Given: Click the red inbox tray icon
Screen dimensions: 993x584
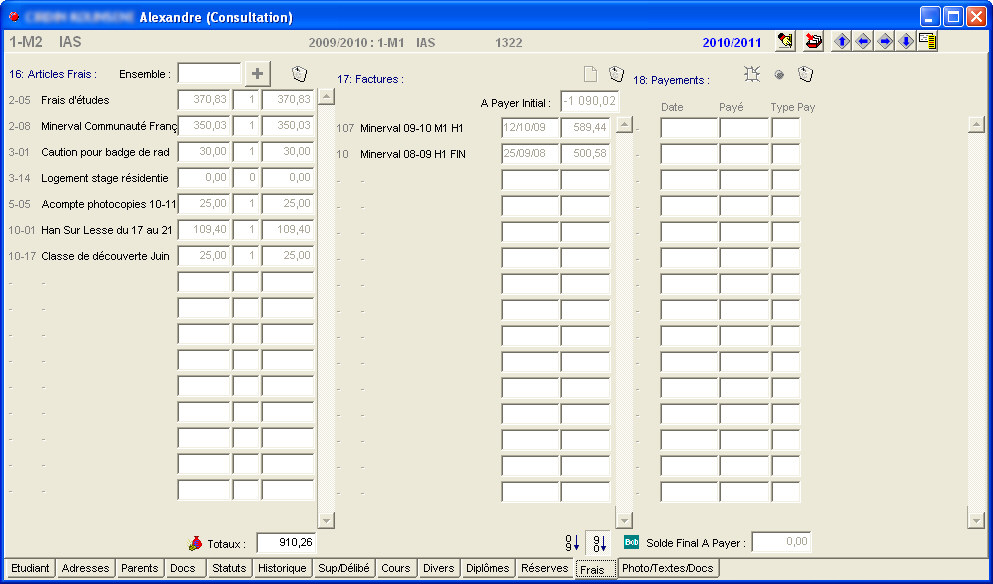Looking at the screenshot, I should coord(813,42).
